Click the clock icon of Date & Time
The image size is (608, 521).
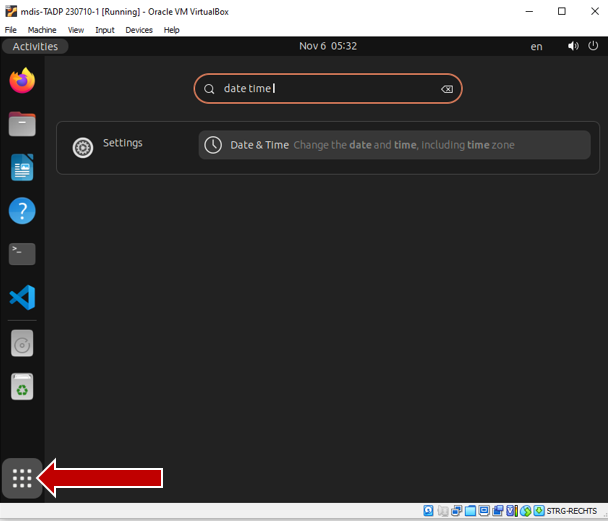point(213,145)
